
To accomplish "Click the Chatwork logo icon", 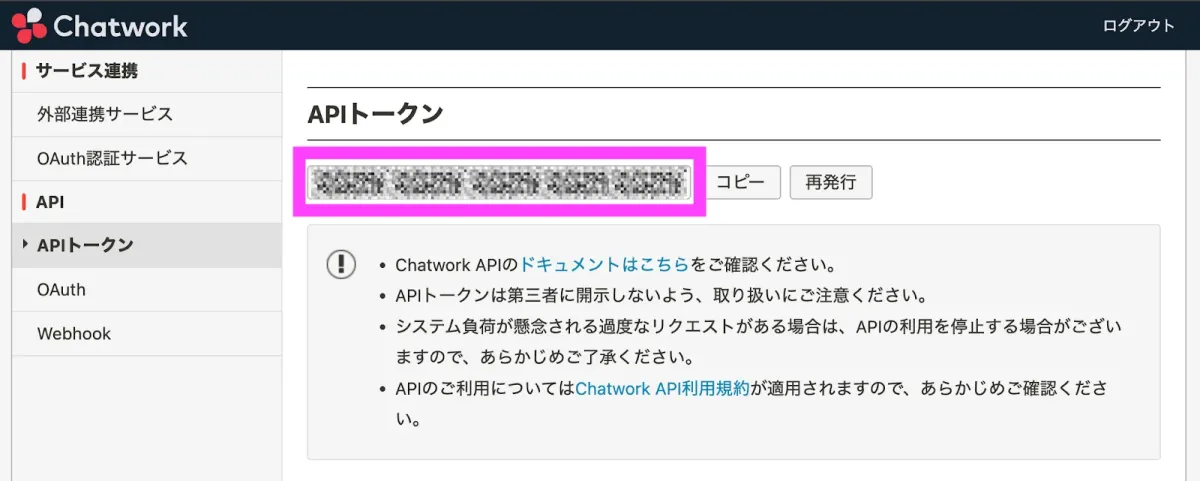I will coord(28,25).
